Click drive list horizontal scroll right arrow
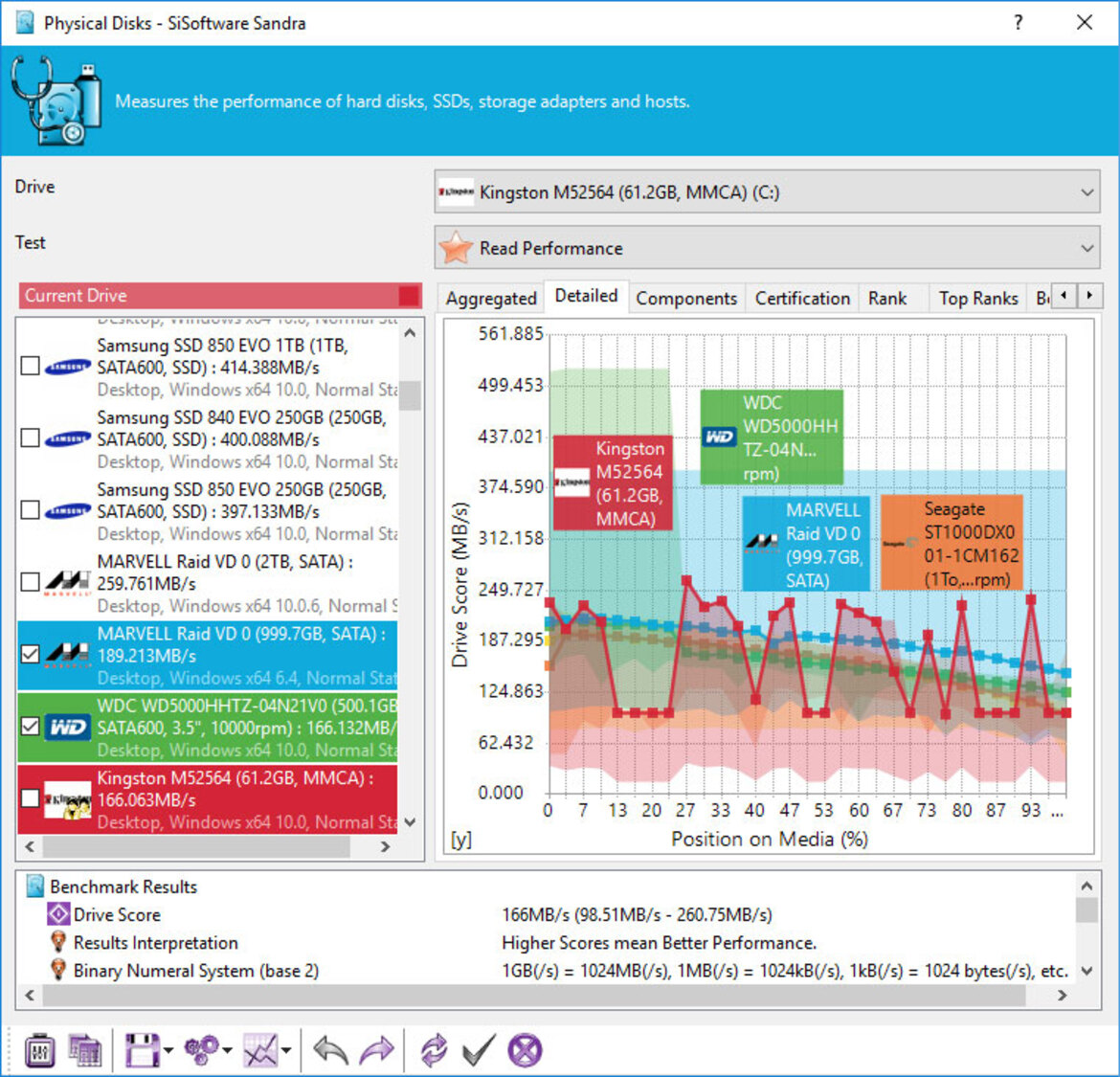Image resolution: width=1120 pixels, height=1077 pixels. (385, 847)
